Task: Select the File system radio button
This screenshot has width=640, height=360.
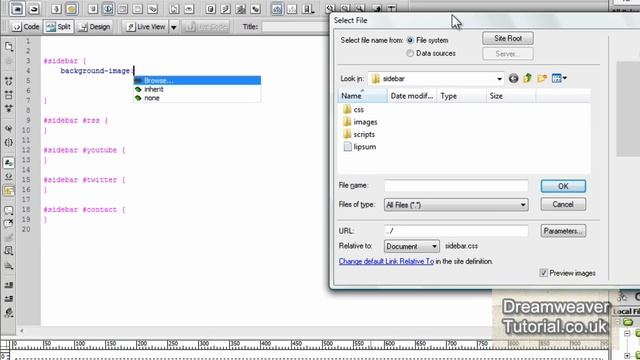Action: tap(410, 40)
